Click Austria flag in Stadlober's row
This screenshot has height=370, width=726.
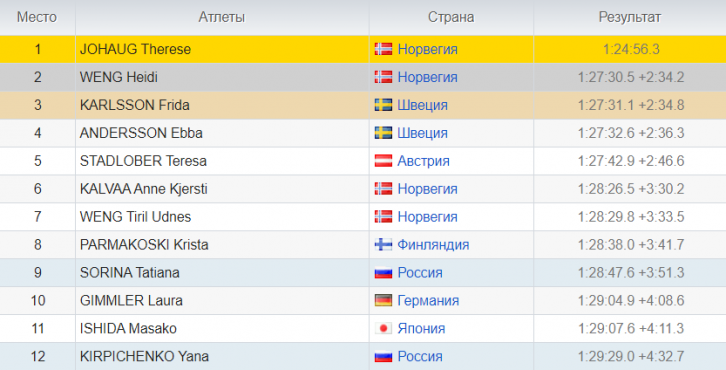(383, 161)
